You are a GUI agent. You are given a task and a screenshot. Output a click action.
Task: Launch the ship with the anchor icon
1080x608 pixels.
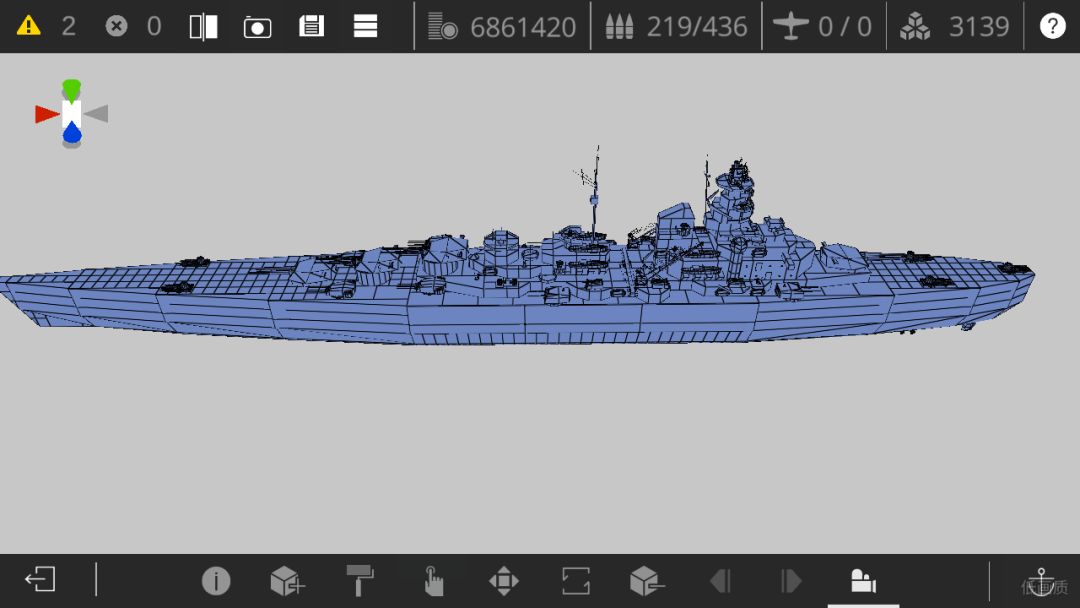pyautogui.click(x=1041, y=582)
